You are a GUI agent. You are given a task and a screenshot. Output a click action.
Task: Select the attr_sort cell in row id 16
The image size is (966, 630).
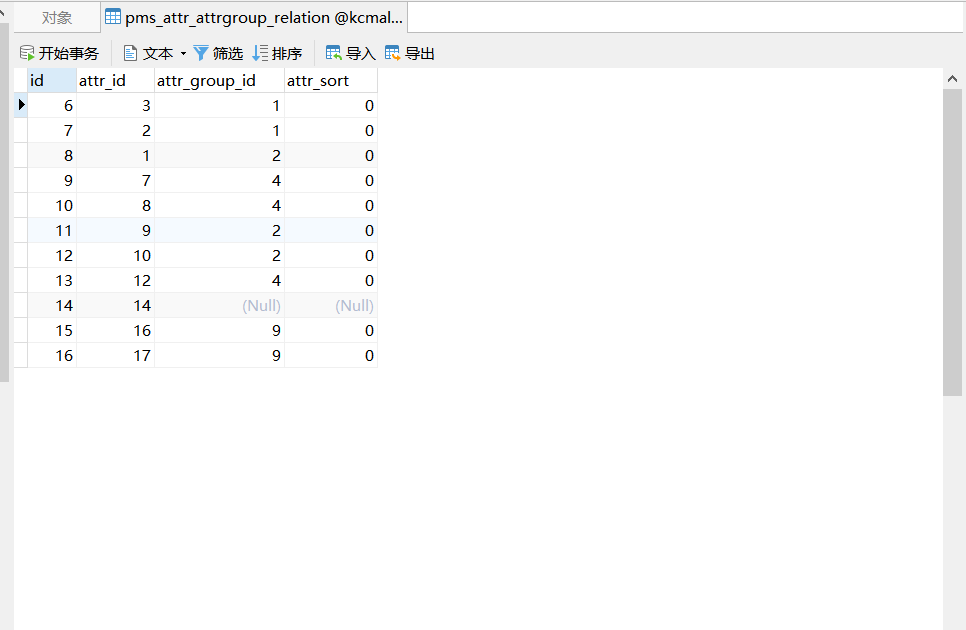coord(331,355)
